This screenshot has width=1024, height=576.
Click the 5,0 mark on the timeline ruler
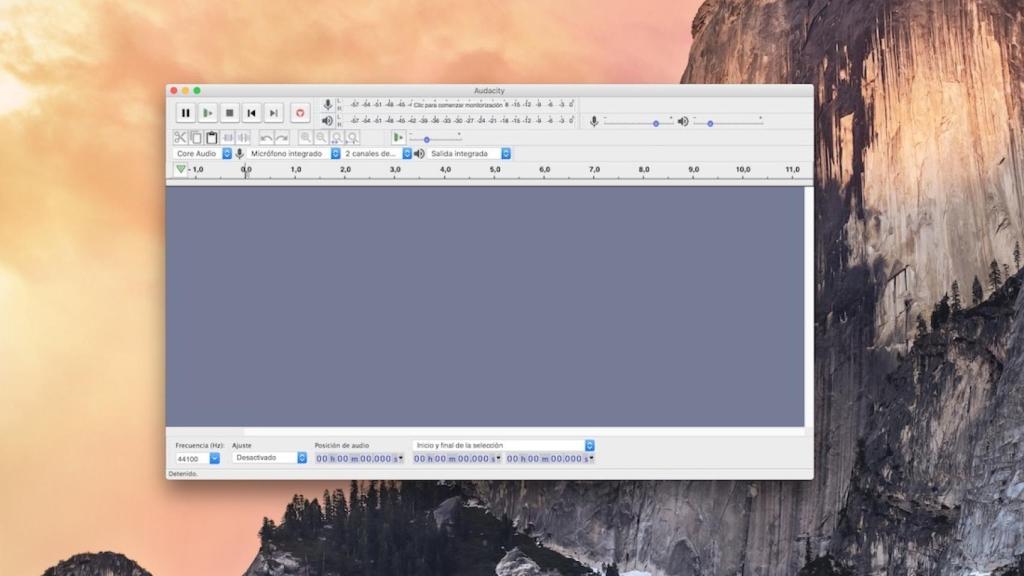tap(493, 170)
